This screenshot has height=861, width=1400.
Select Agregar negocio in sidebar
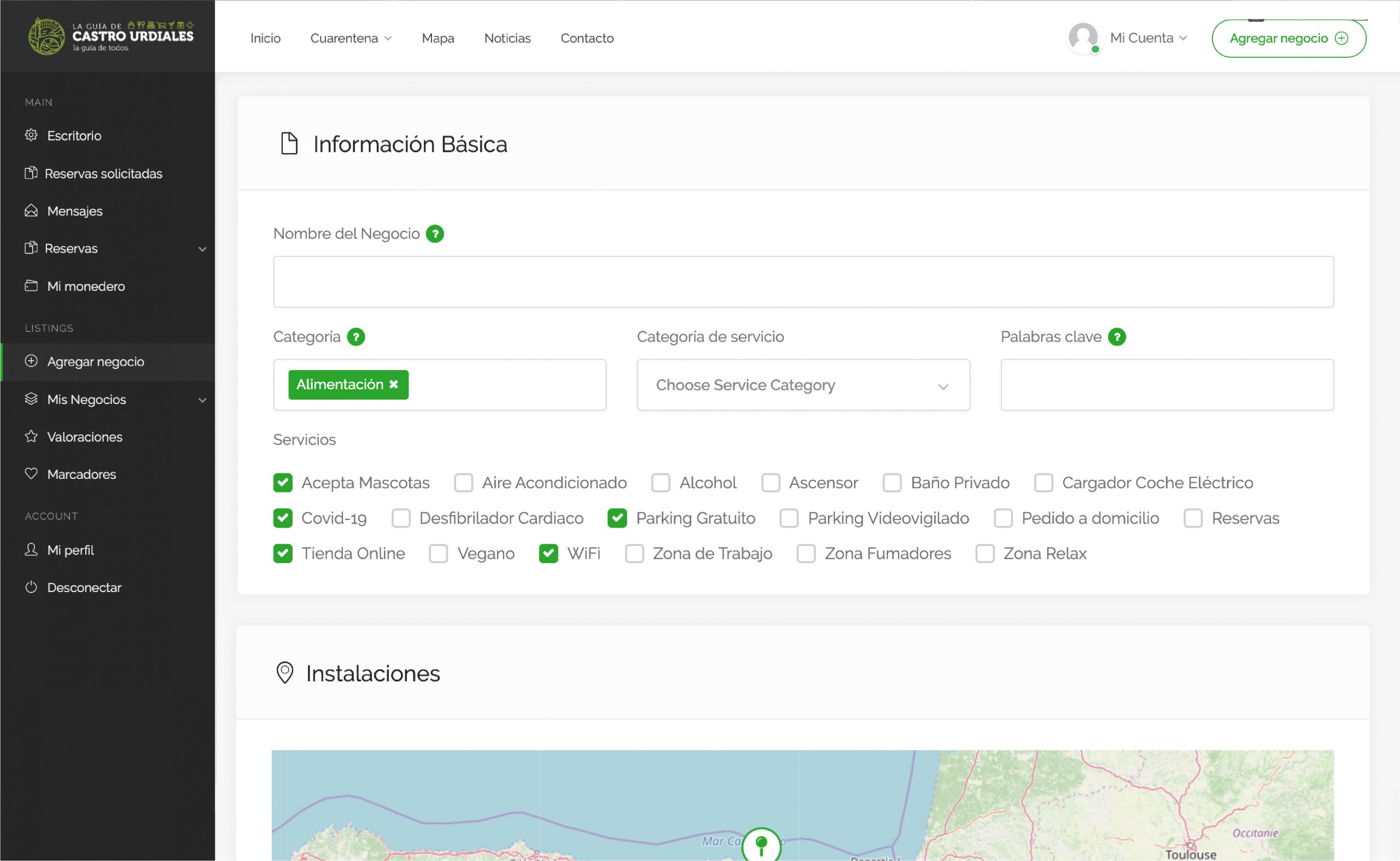(x=108, y=361)
